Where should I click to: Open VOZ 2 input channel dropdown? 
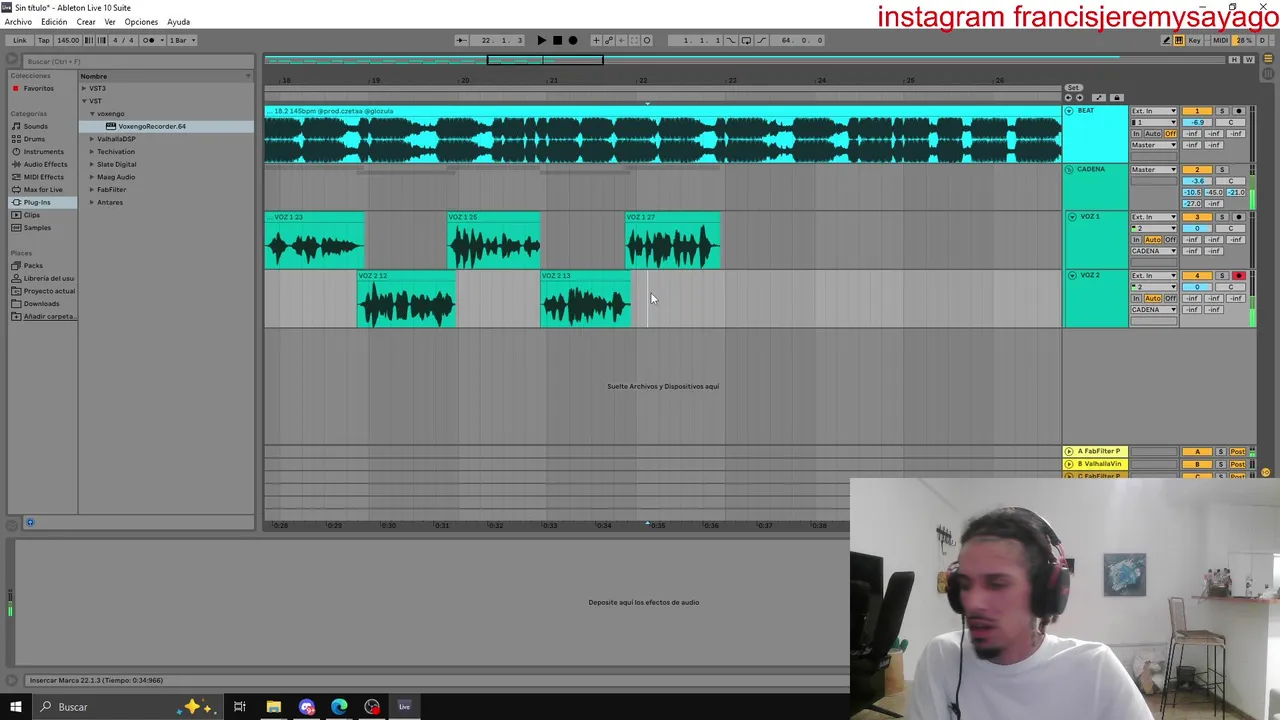(x=1154, y=287)
